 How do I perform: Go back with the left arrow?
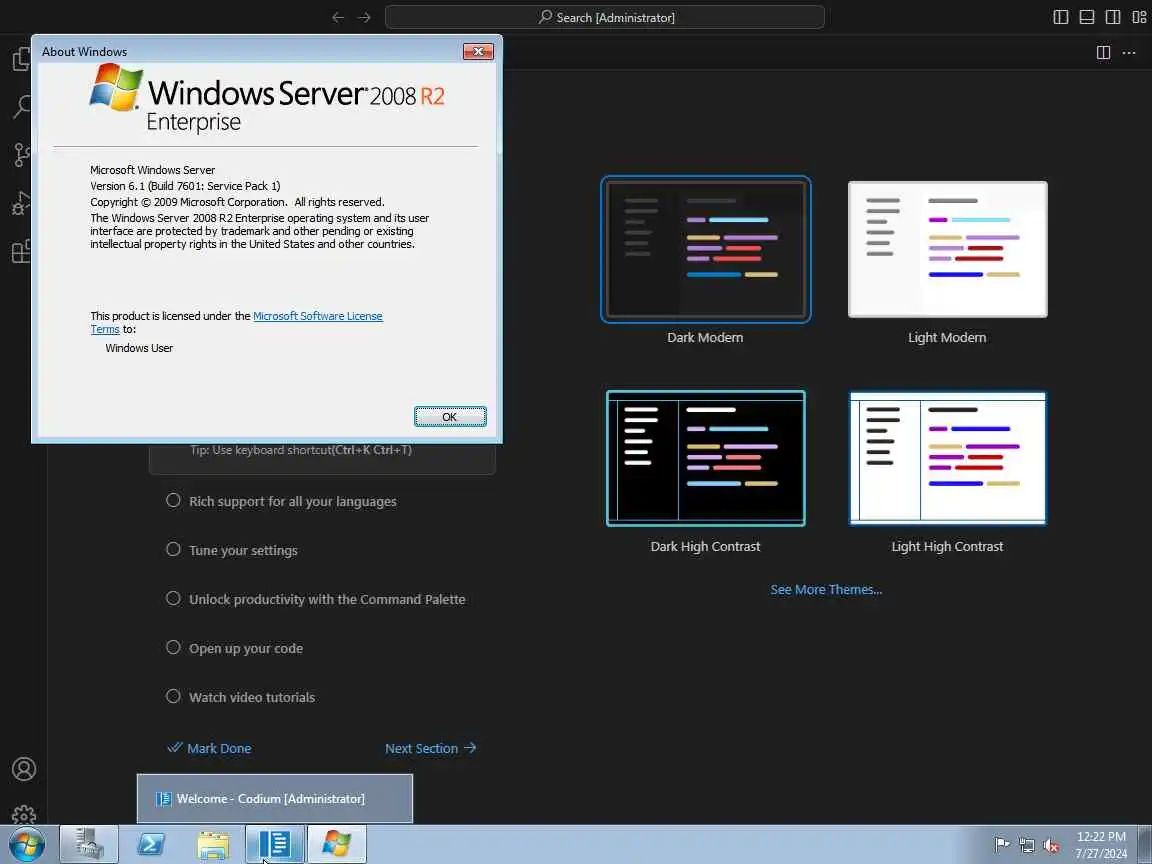(338, 17)
